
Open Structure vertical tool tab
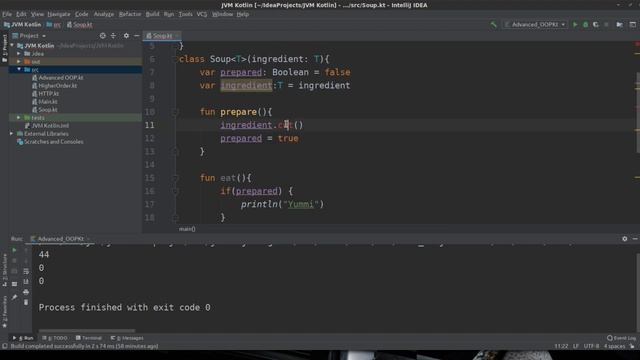(x=4, y=269)
